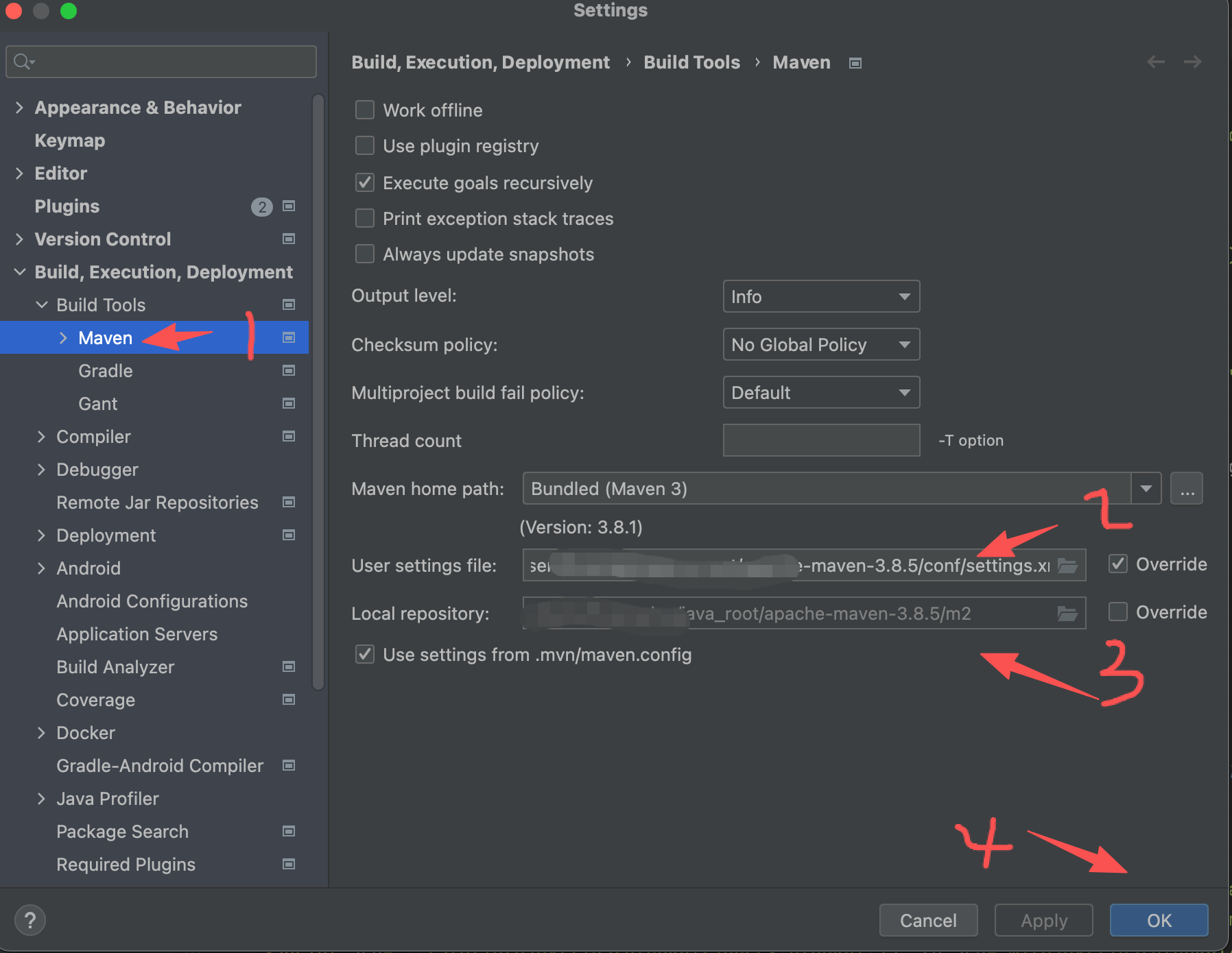
Task: Click project-level icon beside Build Tools
Action: coord(289,304)
